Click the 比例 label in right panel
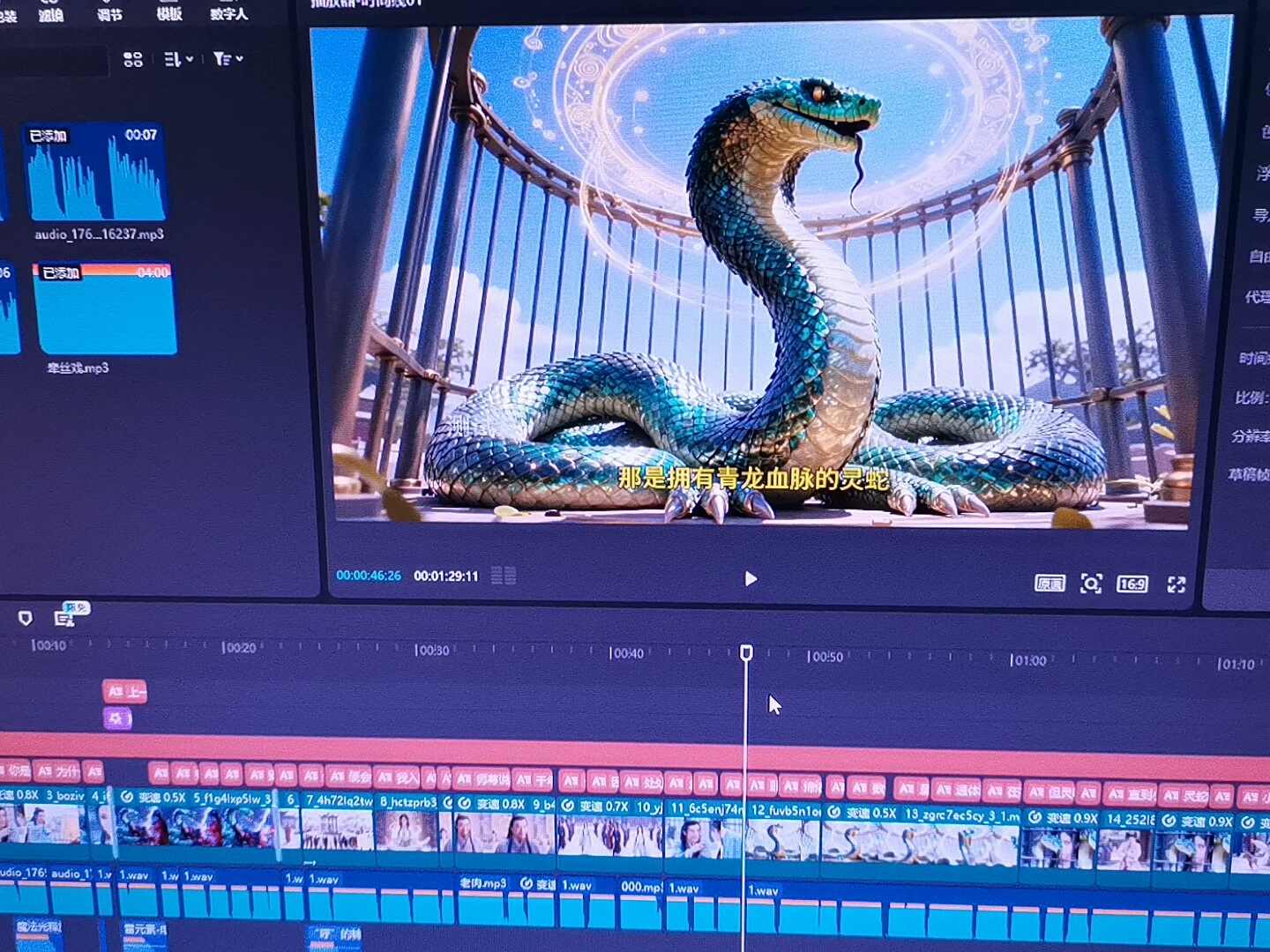Screen dimensions: 1270x952 (1252, 398)
